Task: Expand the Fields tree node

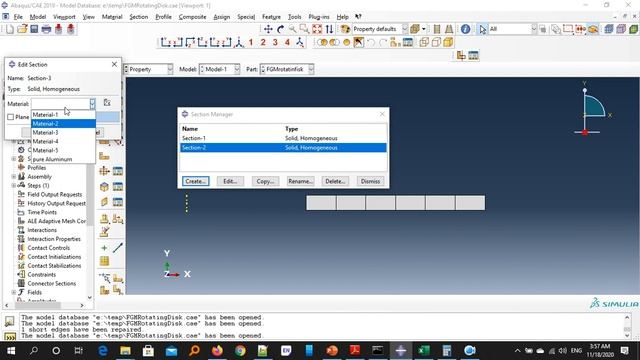Action: pyautogui.click(x=13, y=292)
